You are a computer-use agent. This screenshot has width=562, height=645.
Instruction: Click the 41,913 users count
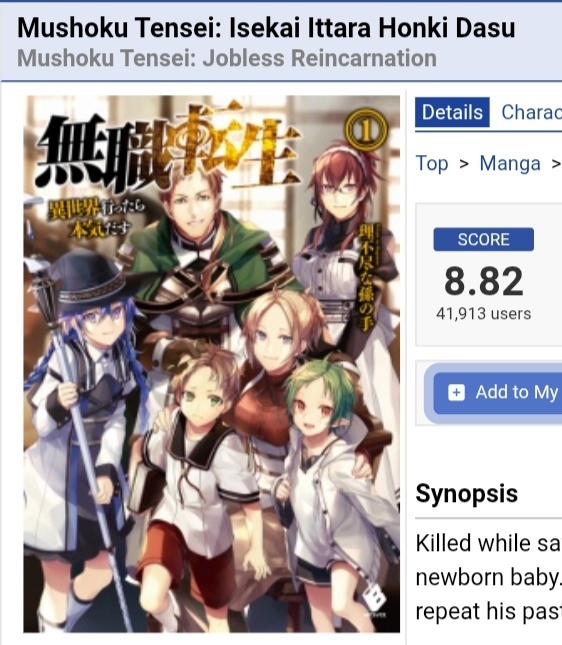pos(483,314)
